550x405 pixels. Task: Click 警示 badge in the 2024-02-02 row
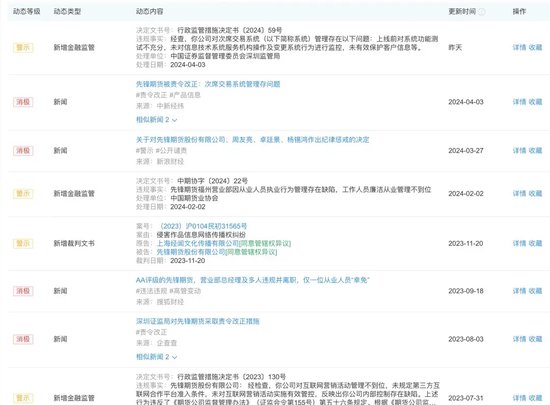point(23,194)
